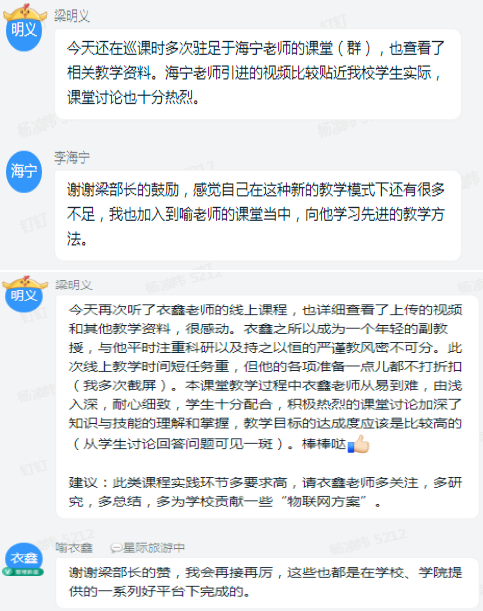Click the status text 星际旅游中
The width and height of the screenshot is (483, 611).
point(153,548)
